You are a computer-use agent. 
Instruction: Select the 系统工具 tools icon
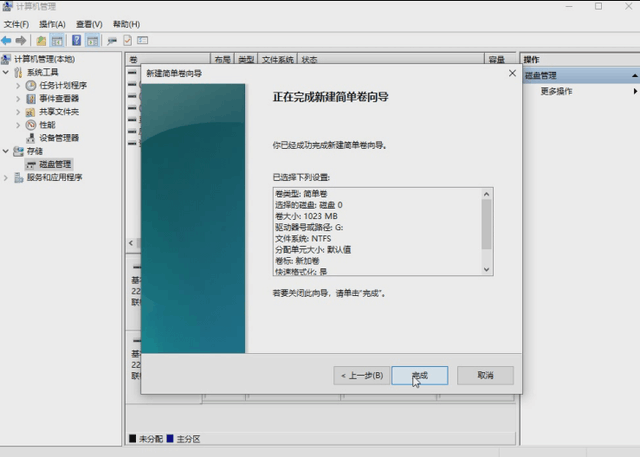point(18,73)
